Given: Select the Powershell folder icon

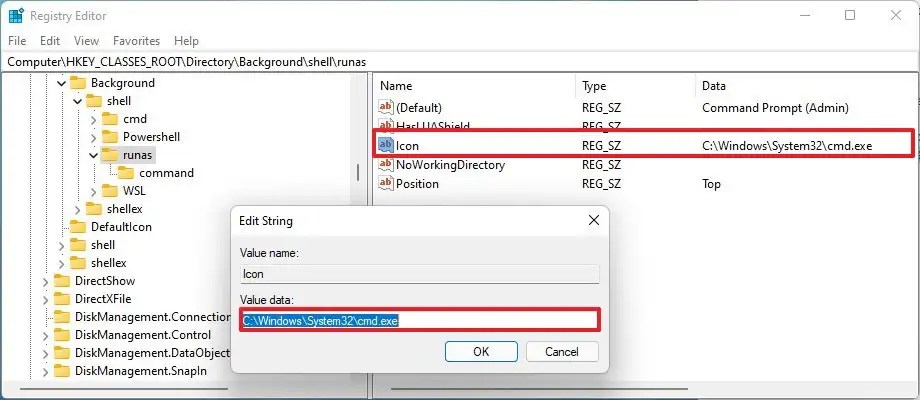Looking at the screenshot, I should point(110,137).
